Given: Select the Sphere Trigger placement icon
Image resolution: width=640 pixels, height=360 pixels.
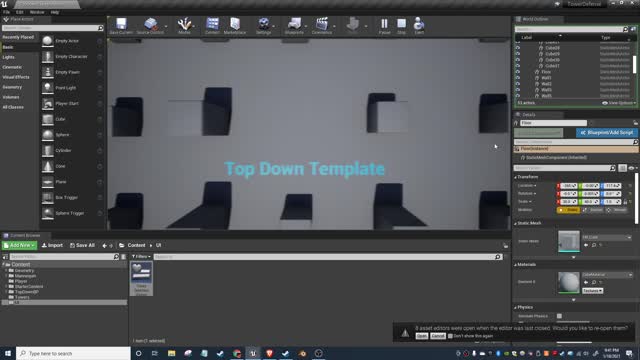Looking at the screenshot, I should [x=47, y=213].
